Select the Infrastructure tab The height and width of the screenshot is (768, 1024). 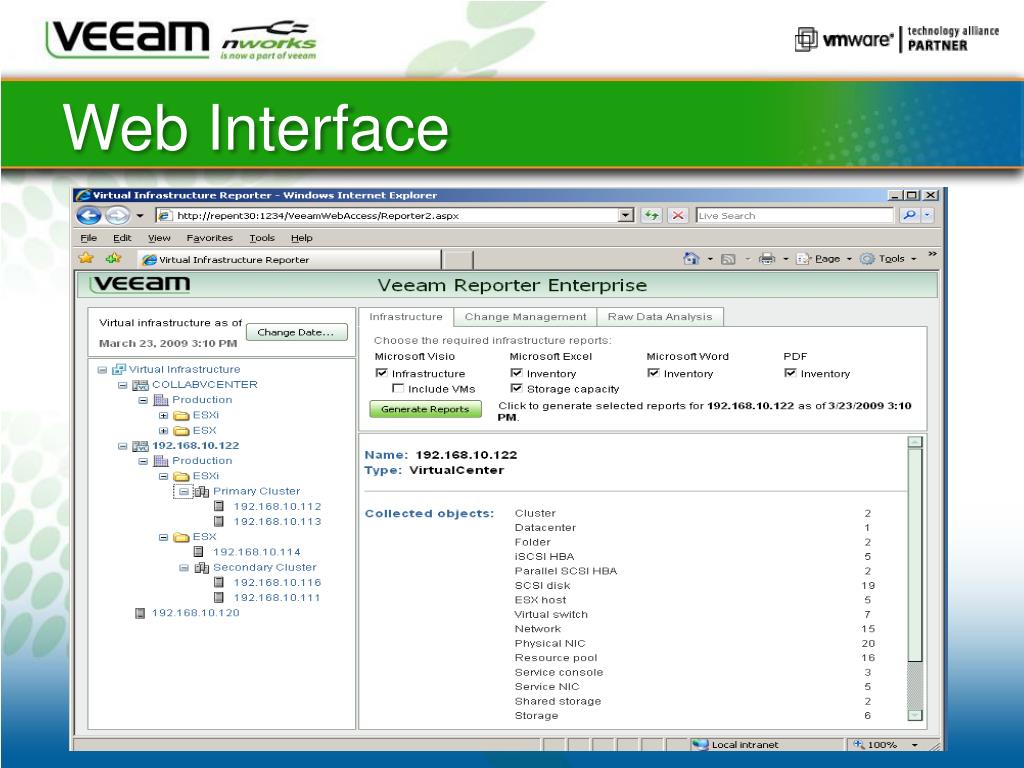tap(406, 317)
